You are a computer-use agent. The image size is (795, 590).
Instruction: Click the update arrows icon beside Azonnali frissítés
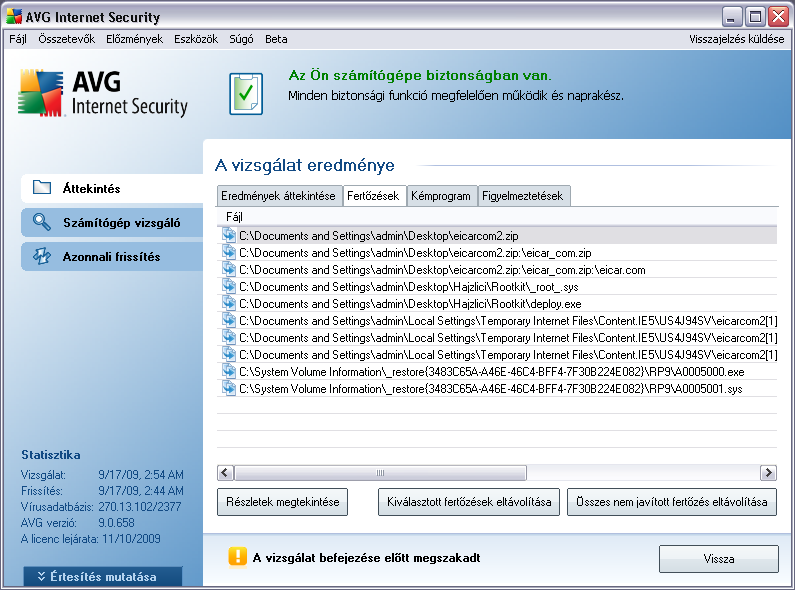(42, 256)
